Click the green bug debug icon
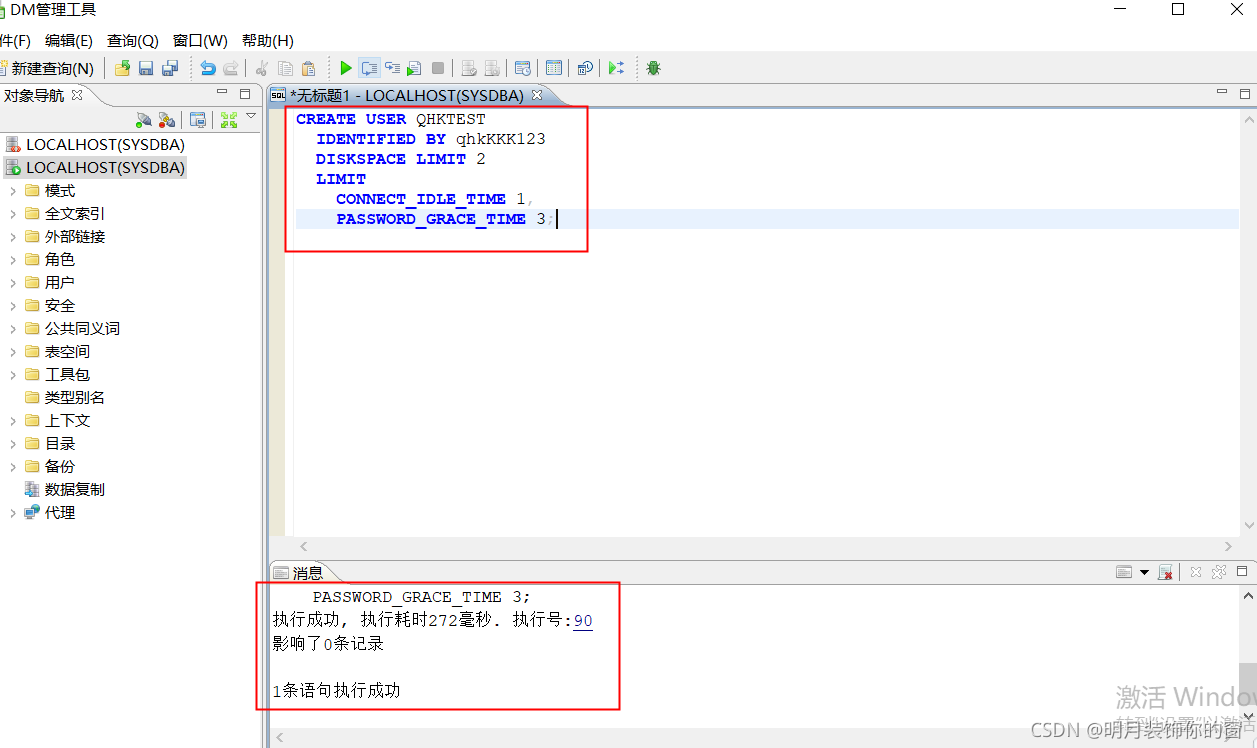The height and width of the screenshot is (748, 1257). [653, 68]
